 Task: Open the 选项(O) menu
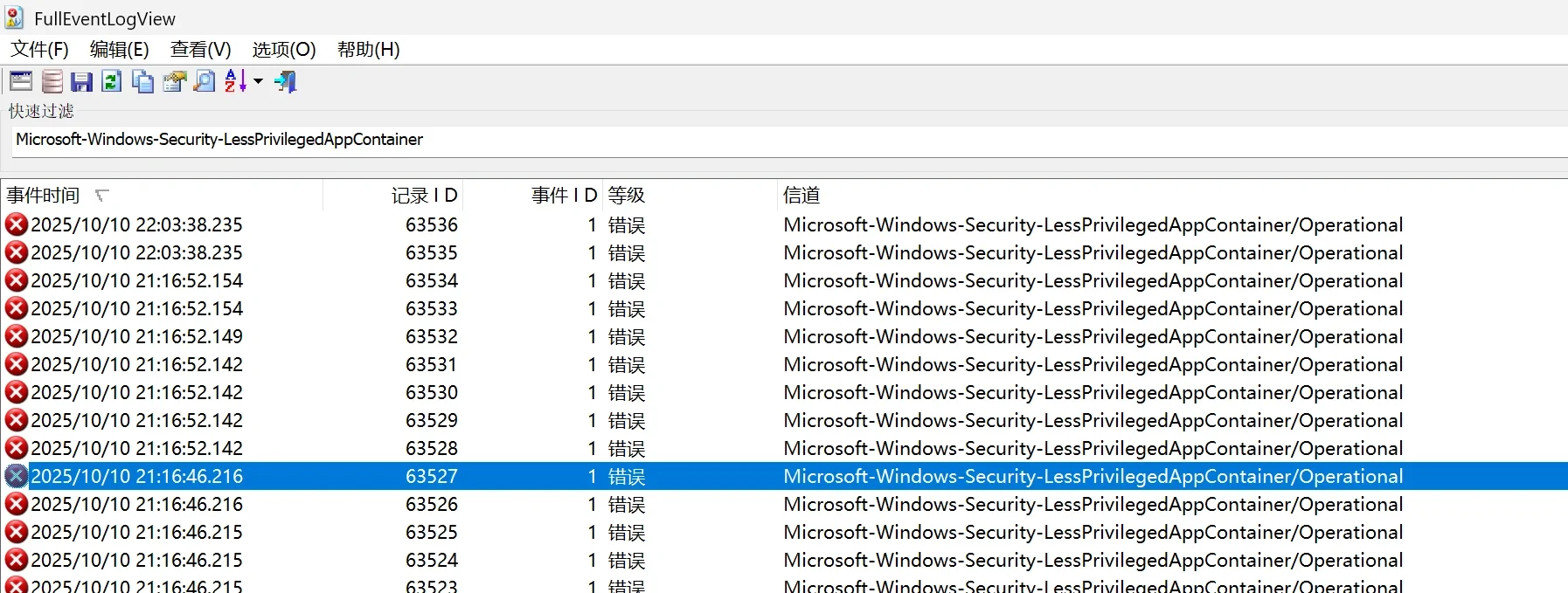pyautogui.click(x=284, y=50)
